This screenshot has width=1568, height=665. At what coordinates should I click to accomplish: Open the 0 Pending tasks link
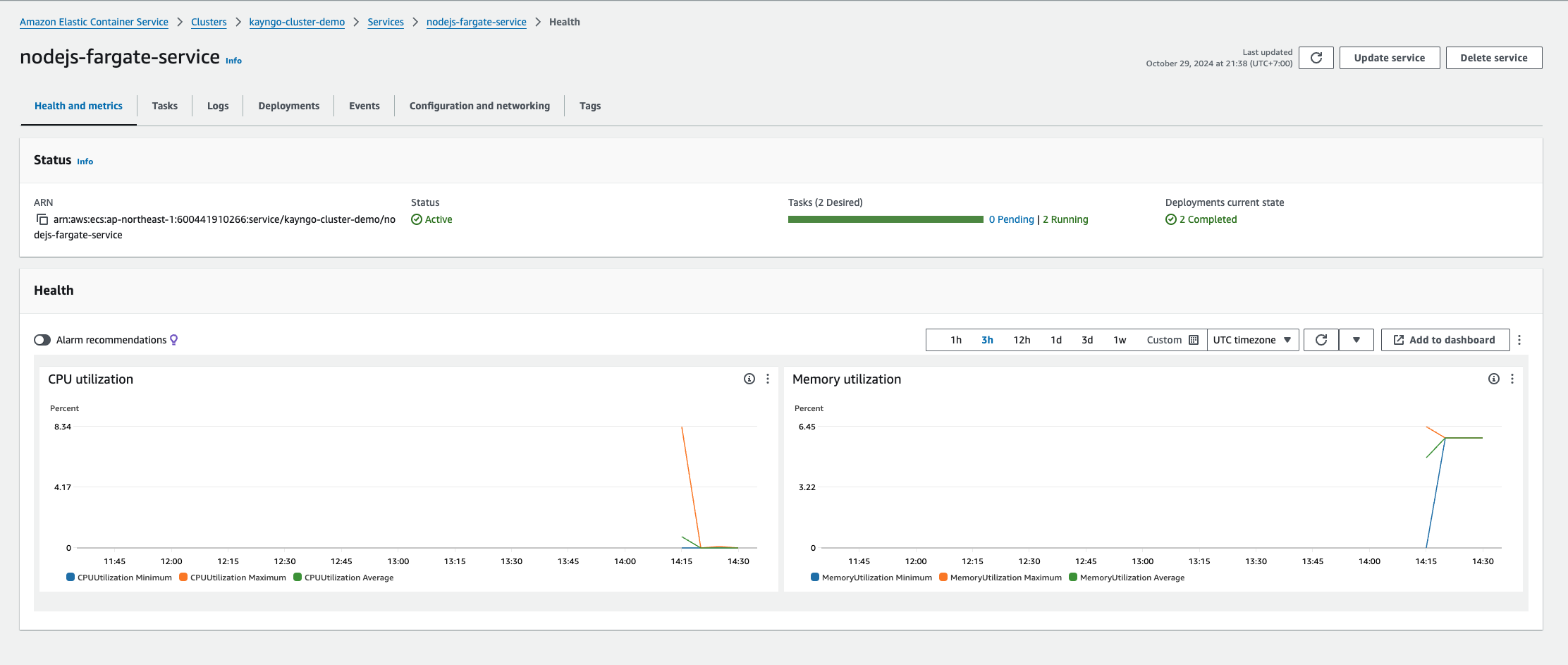1011,219
